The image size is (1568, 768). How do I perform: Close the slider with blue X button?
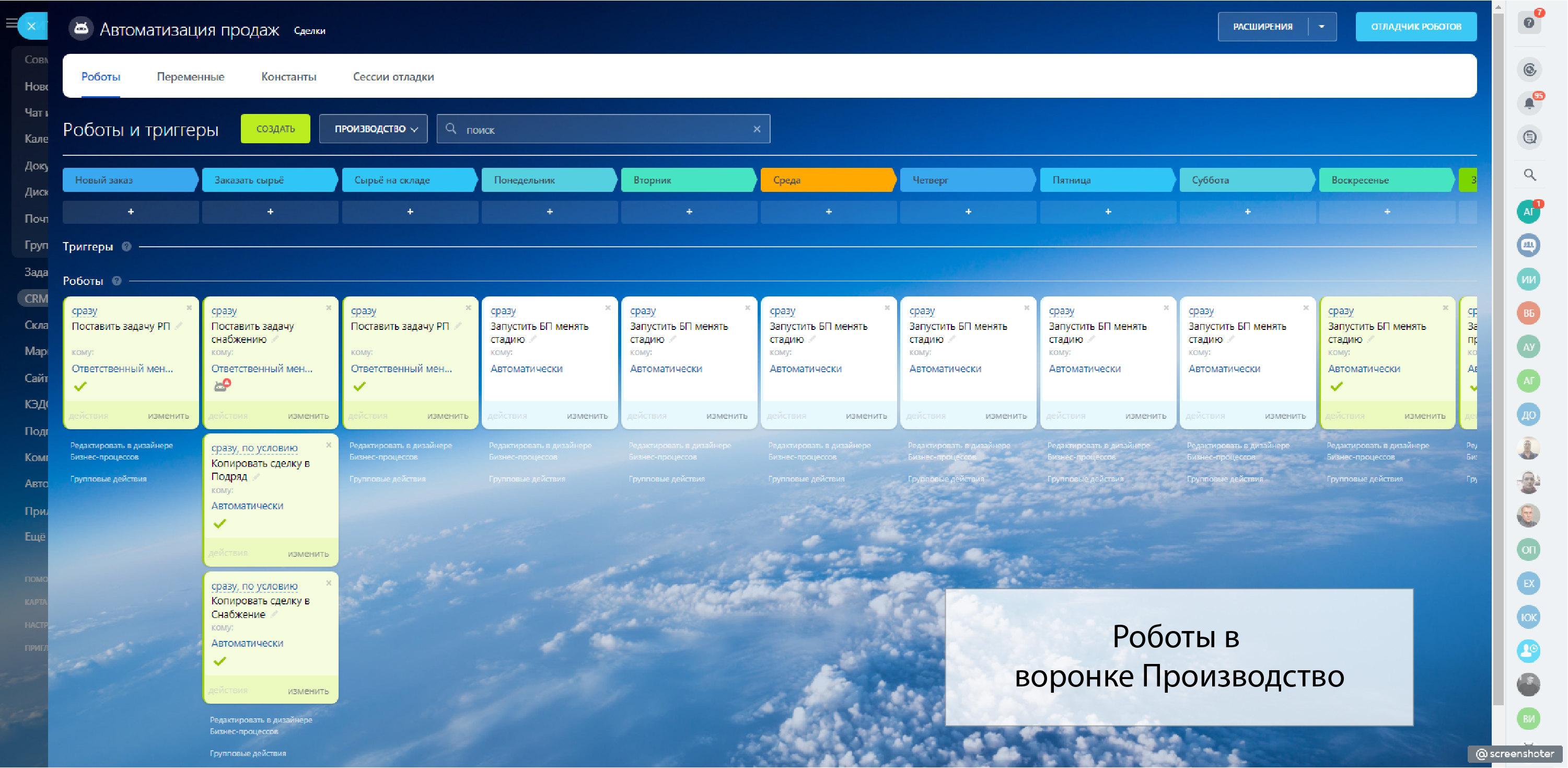[x=32, y=26]
